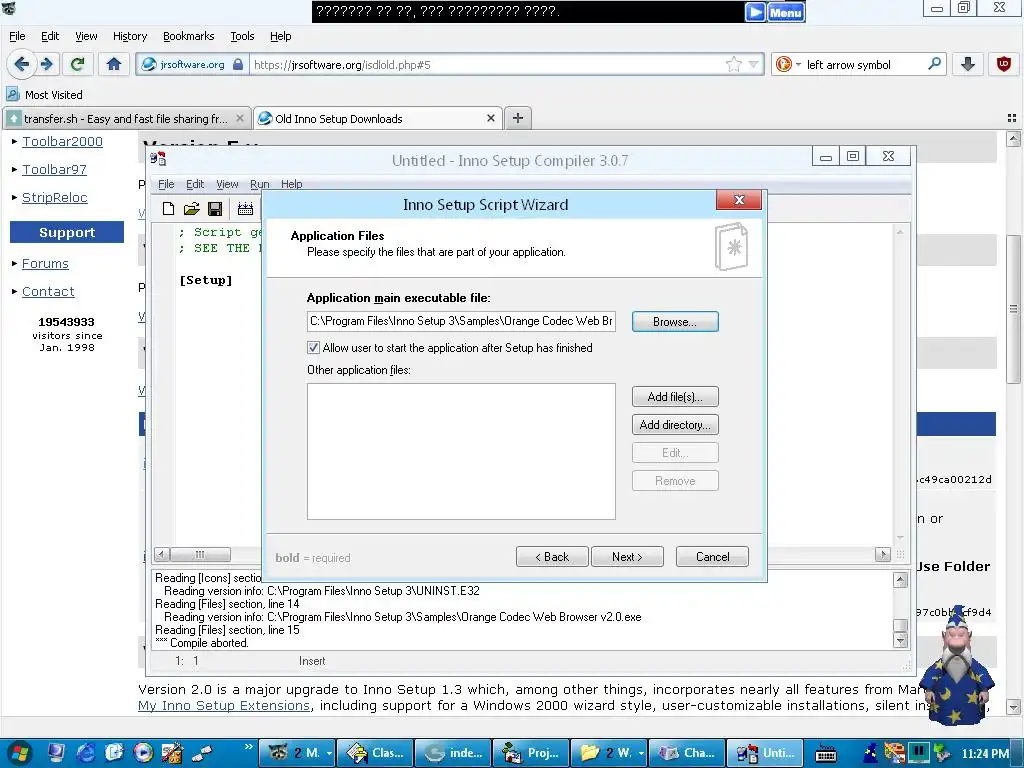Close the Inno Setup Script Wizard dialog

(x=739, y=200)
